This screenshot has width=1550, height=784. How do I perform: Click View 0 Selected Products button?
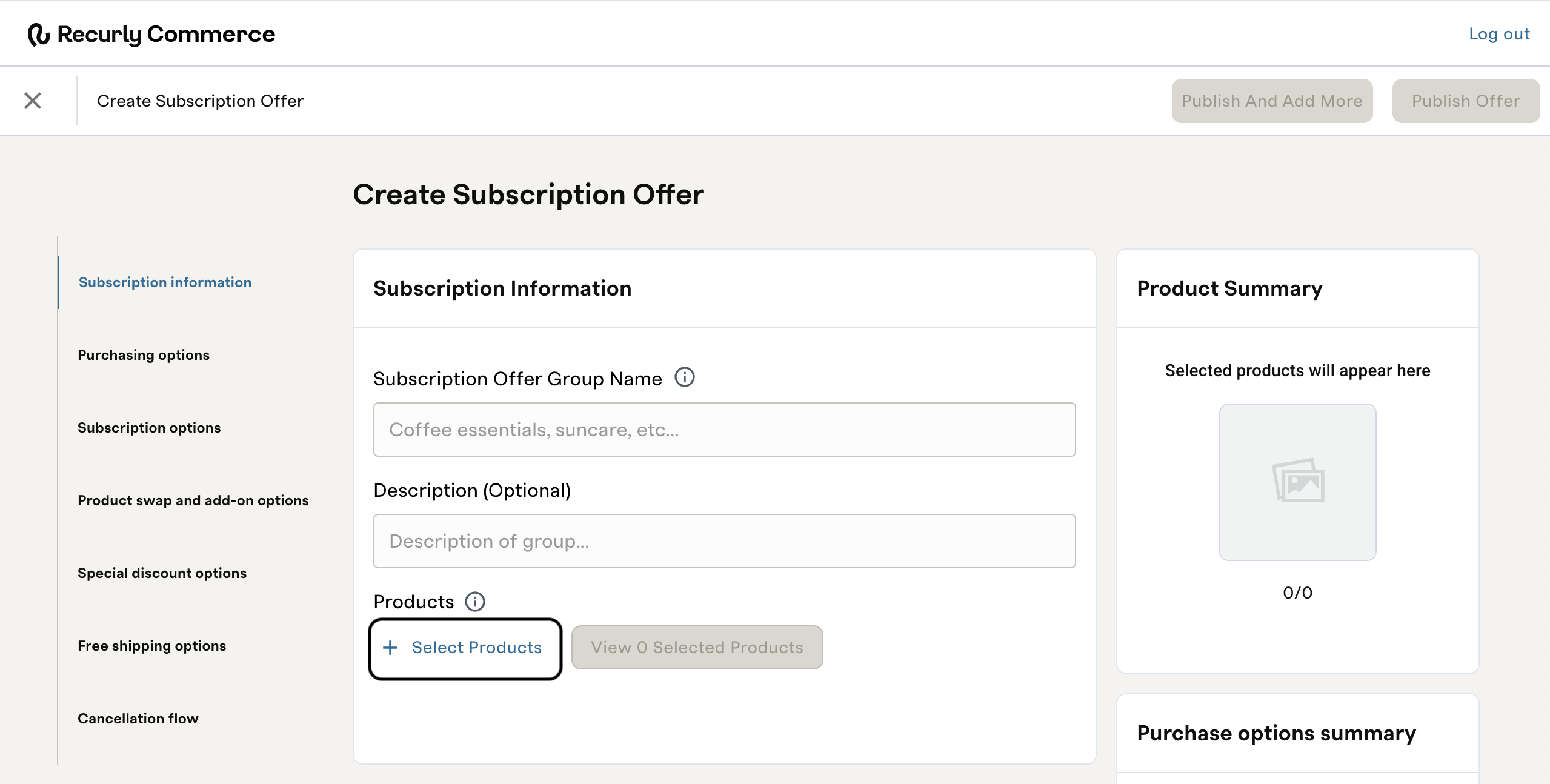click(697, 648)
